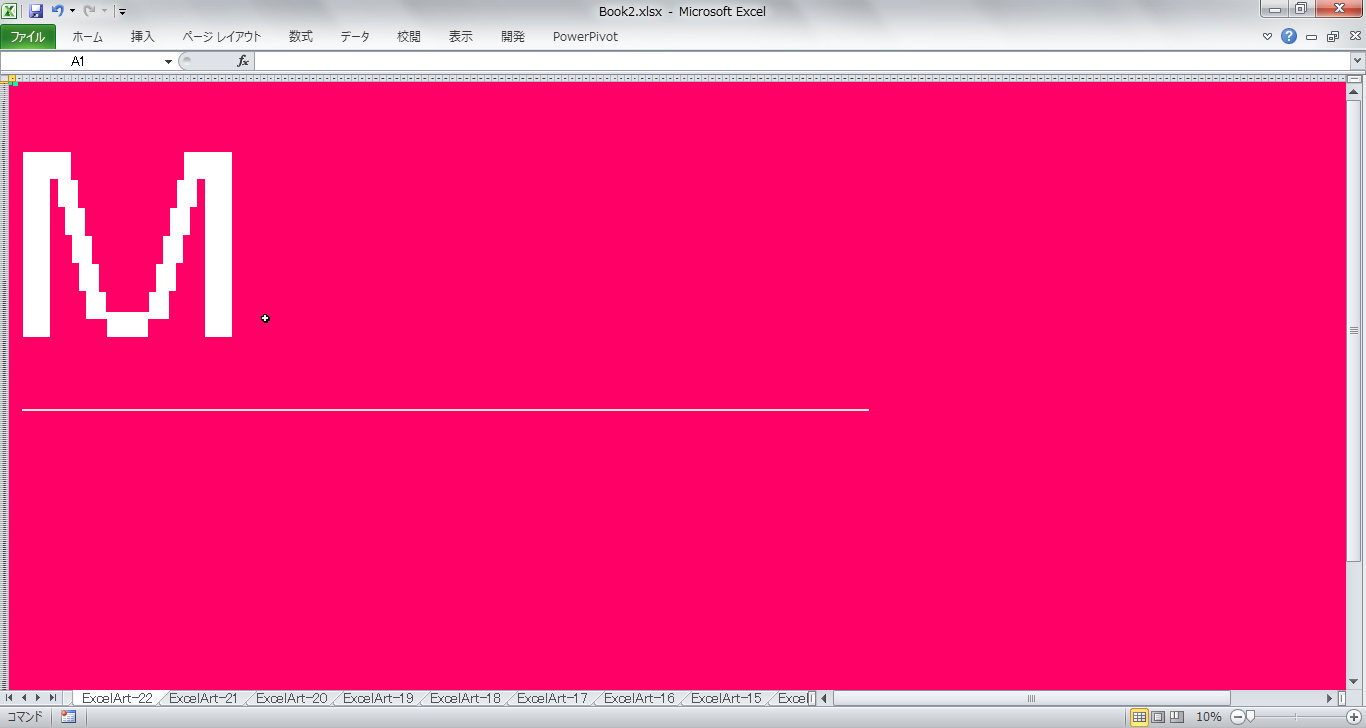Click コマンド status text in status bar

[x=26, y=717]
